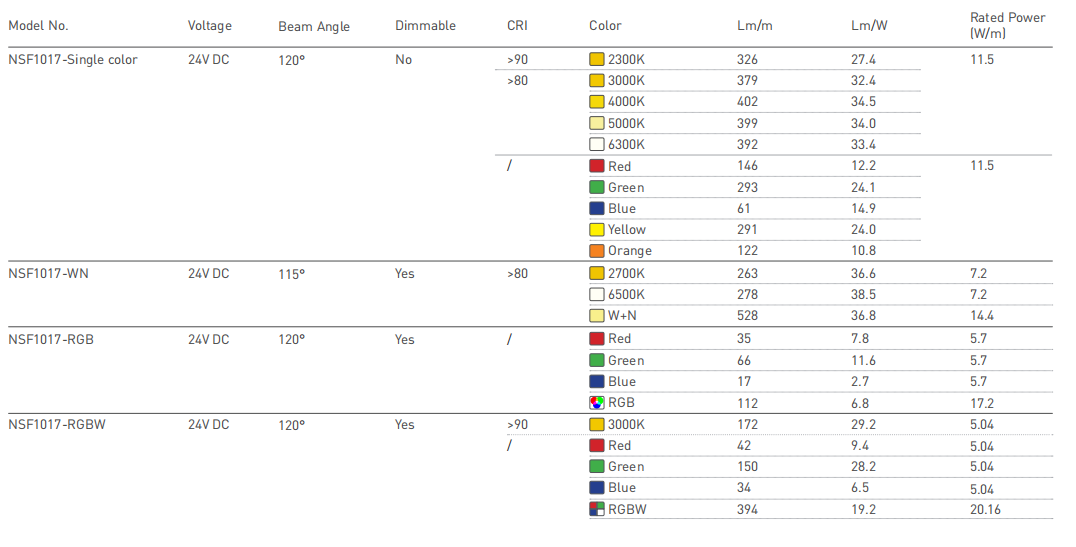Click Red swatch in NSF1017-RGBW section
Screen dimensions: 1076x547
pyautogui.click(x=596, y=445)
